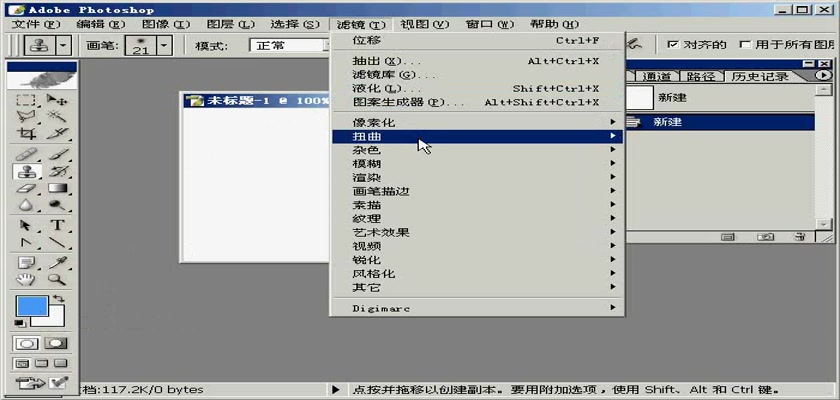Screen dimensions: 840x400
Task: Select the Slice tool
Action: pyautogui.click(x=56, y=133)
